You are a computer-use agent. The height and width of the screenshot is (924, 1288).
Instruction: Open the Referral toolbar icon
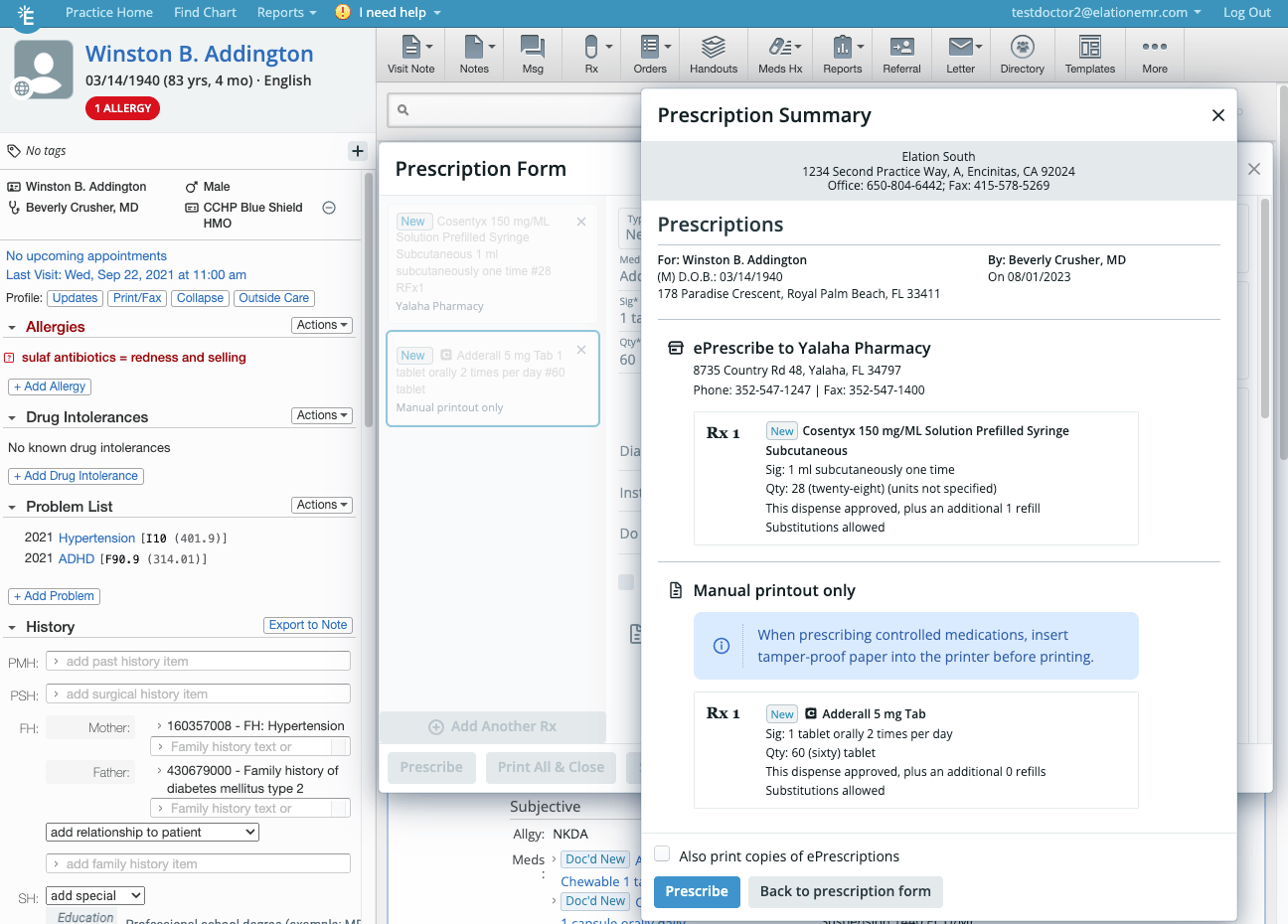(901, 55)
